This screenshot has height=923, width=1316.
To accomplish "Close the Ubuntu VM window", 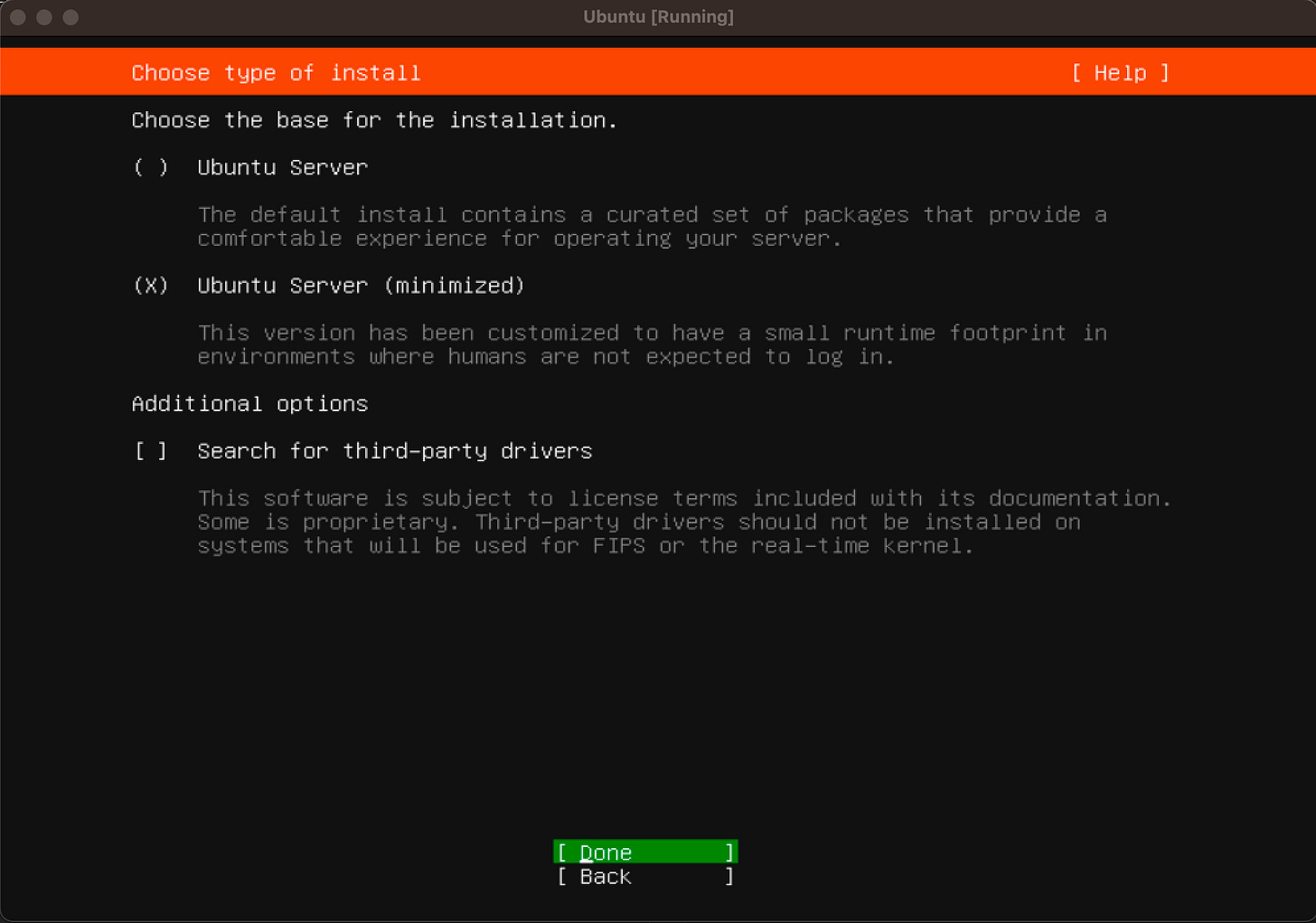I will pos(18,17).
